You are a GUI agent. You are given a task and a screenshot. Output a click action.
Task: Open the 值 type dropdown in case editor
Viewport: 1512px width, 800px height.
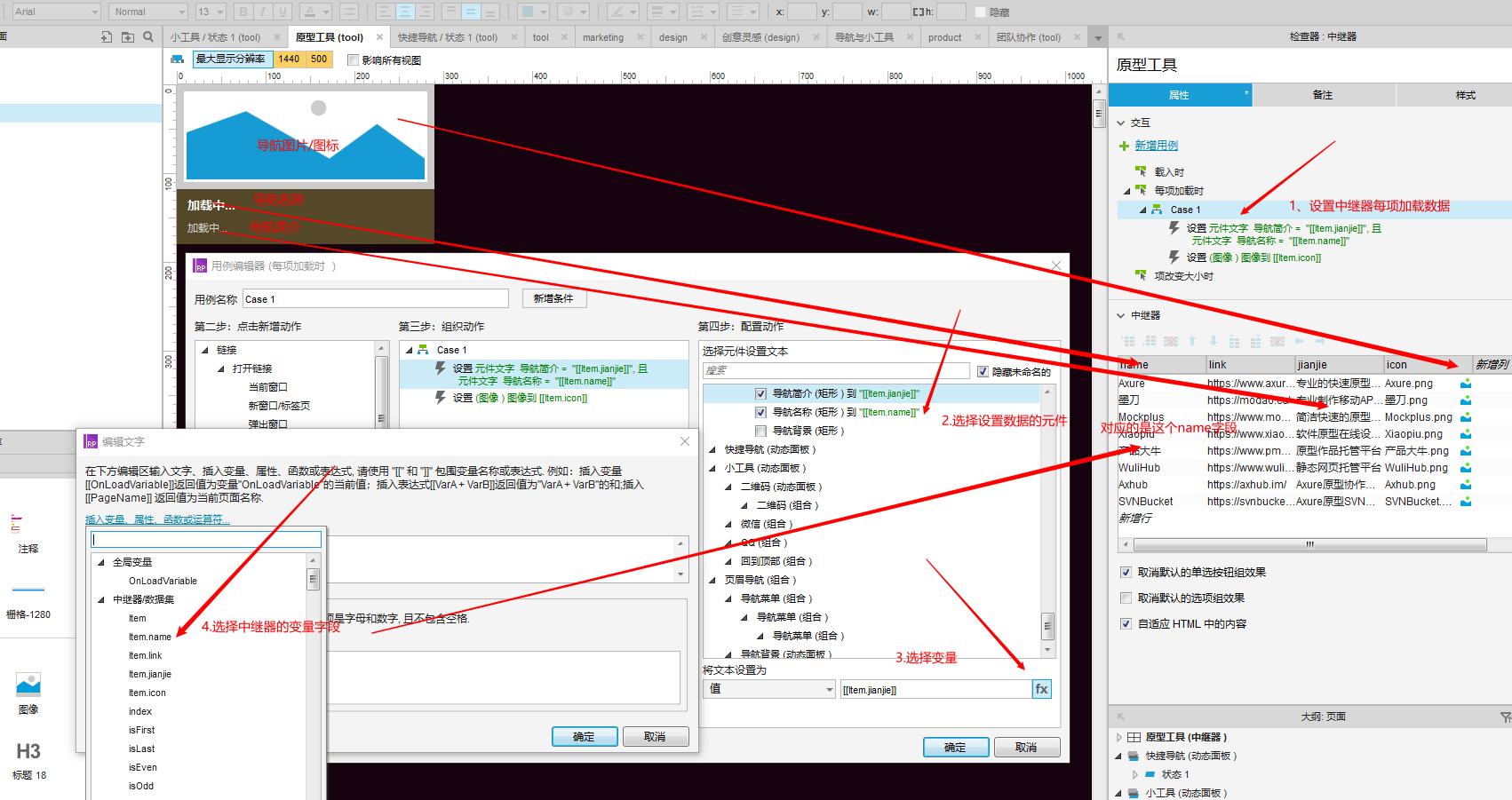pyautogui.click(x=769, y=689)
